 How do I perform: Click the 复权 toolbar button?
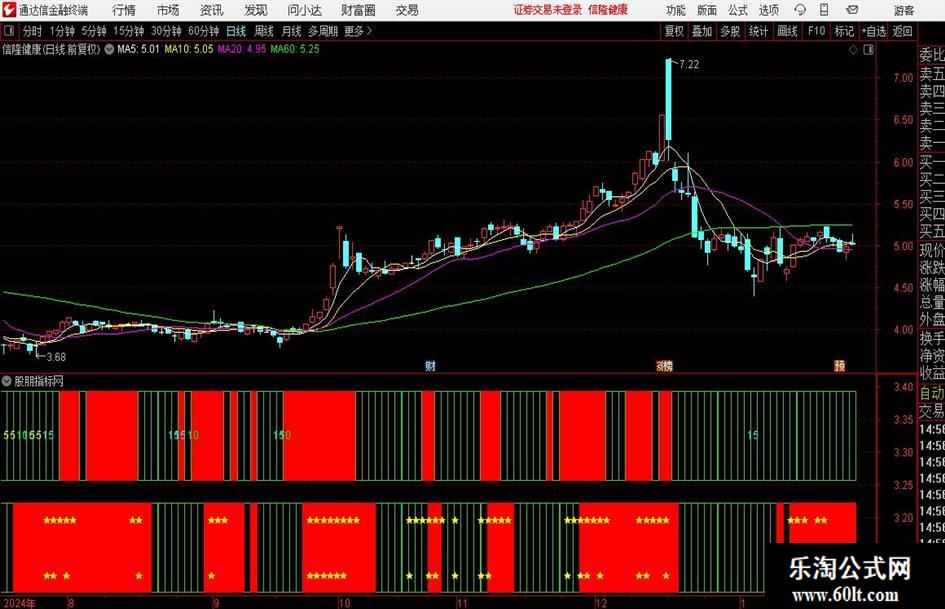pos(674,31)
